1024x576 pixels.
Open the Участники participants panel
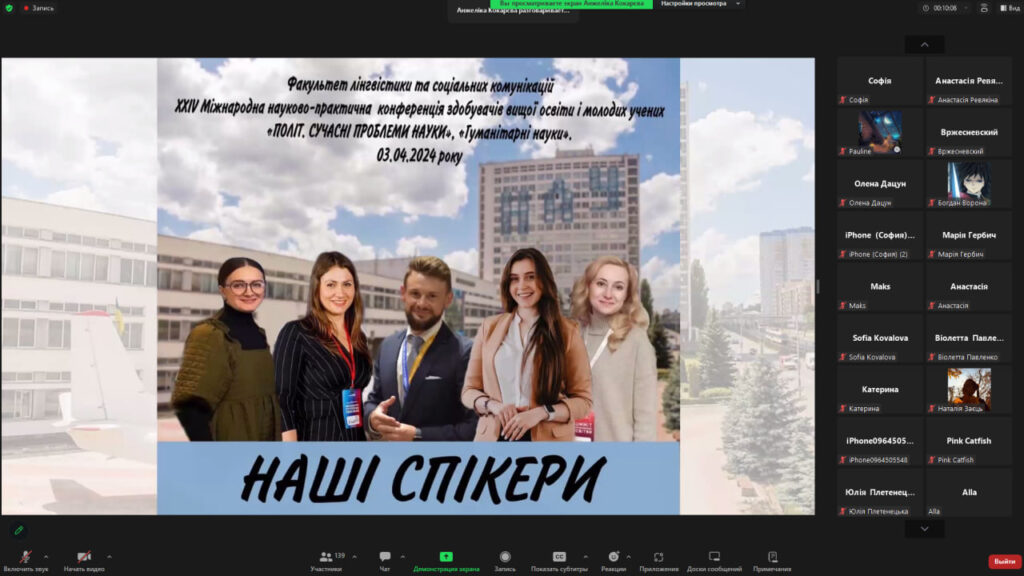click(x=326, y=557)
